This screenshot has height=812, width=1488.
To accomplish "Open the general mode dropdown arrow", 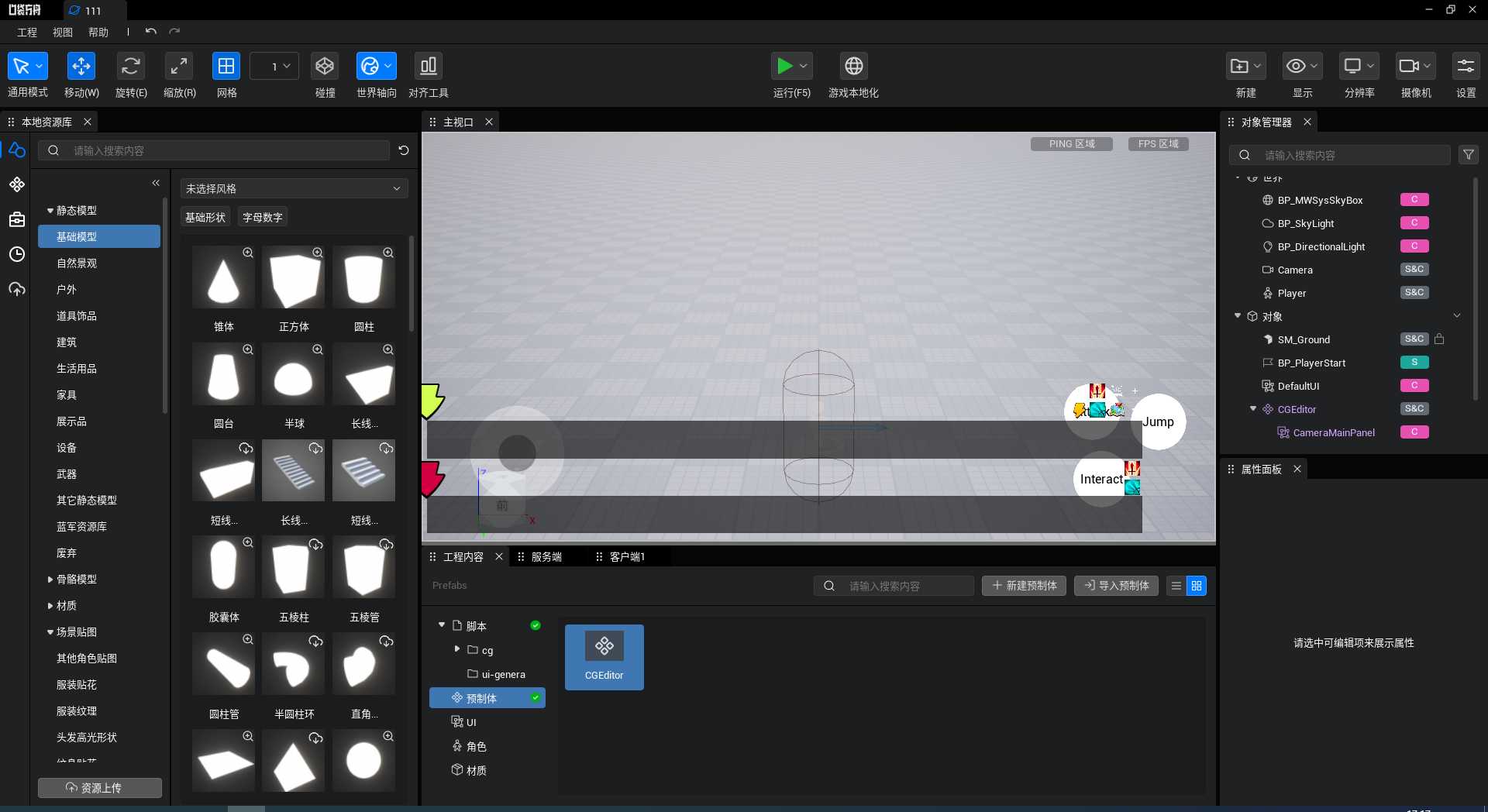I will tap(40, 67).
